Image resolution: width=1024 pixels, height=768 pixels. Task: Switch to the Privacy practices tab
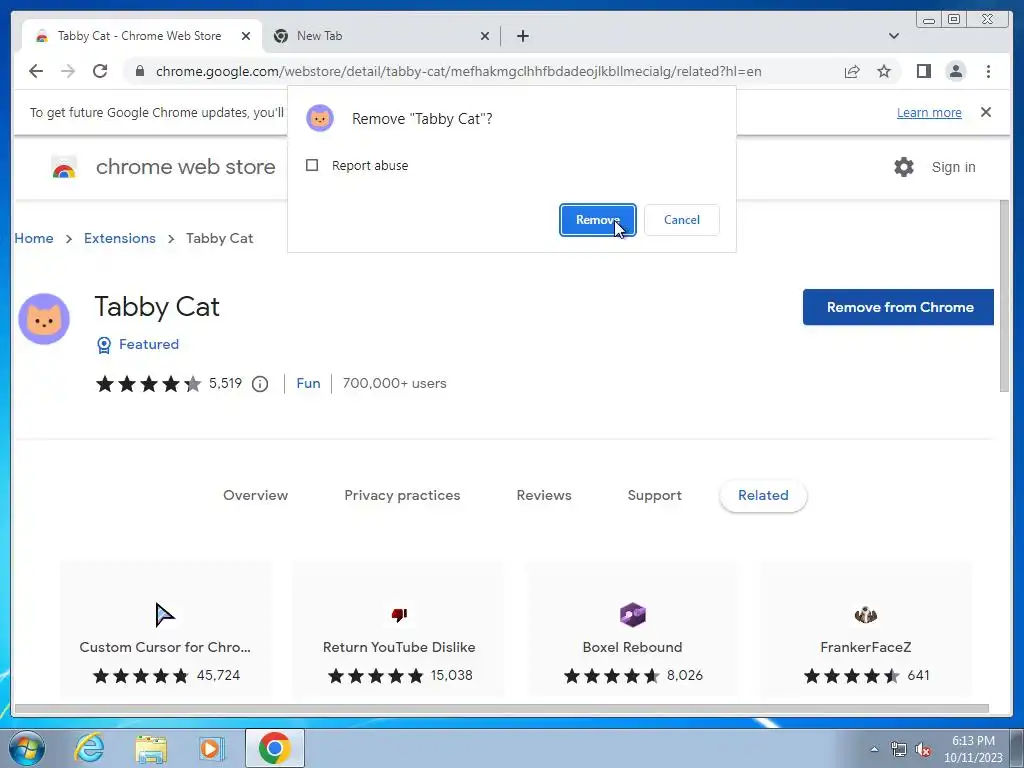[x=402, y=496]
